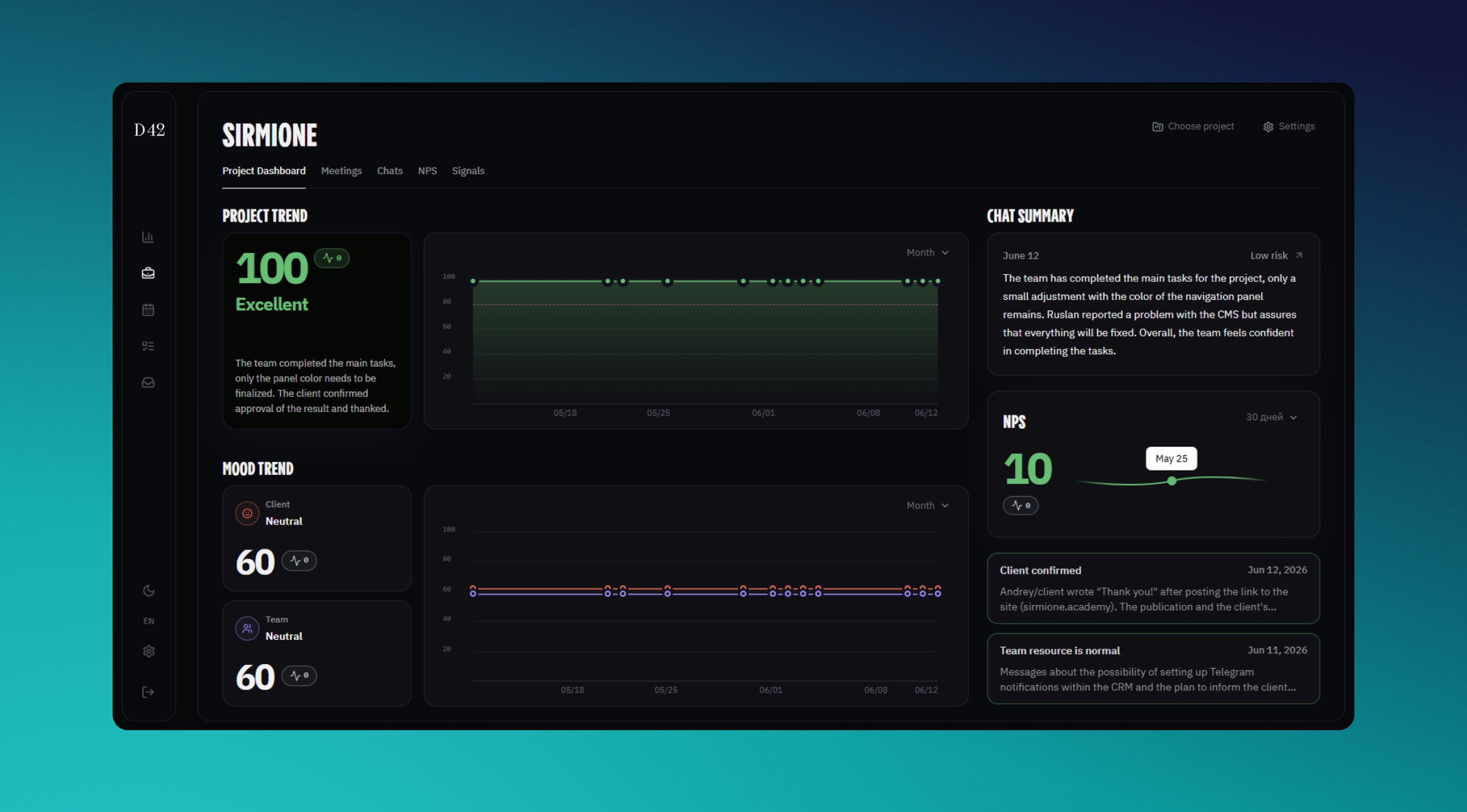Switch language with the EN button
This screenshot has width=1467, height=812.
tap(148, 621)
